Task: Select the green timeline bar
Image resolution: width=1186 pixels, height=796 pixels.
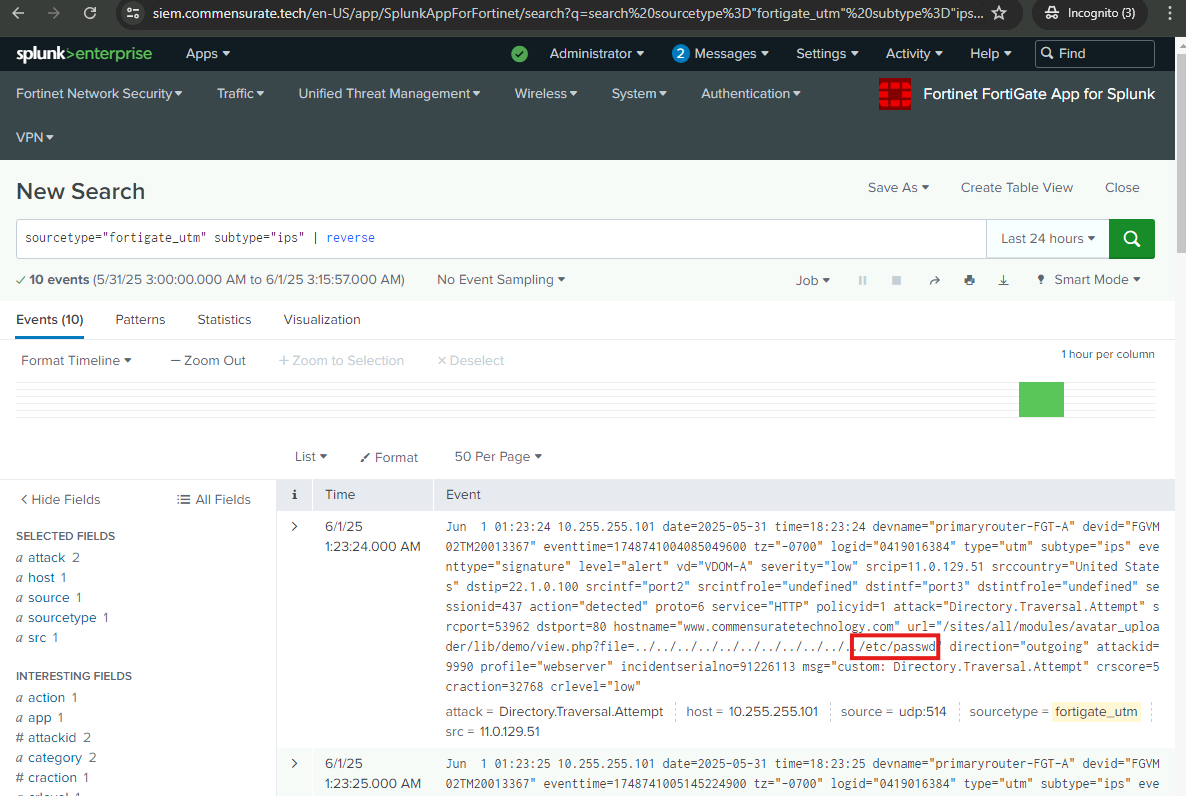Action: [x=1041, y=399]
